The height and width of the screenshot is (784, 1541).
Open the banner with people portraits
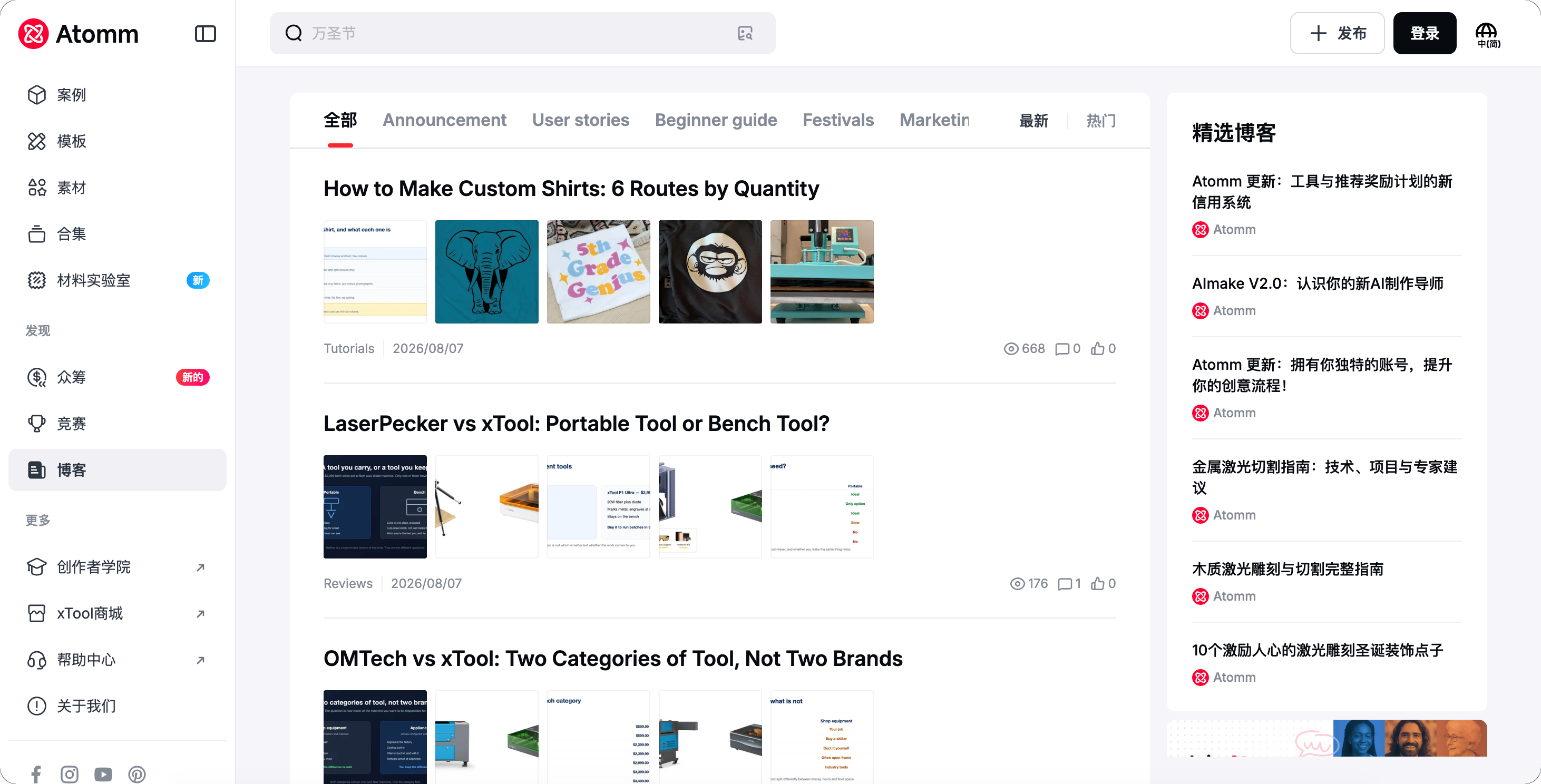[x=1327, y=739]
